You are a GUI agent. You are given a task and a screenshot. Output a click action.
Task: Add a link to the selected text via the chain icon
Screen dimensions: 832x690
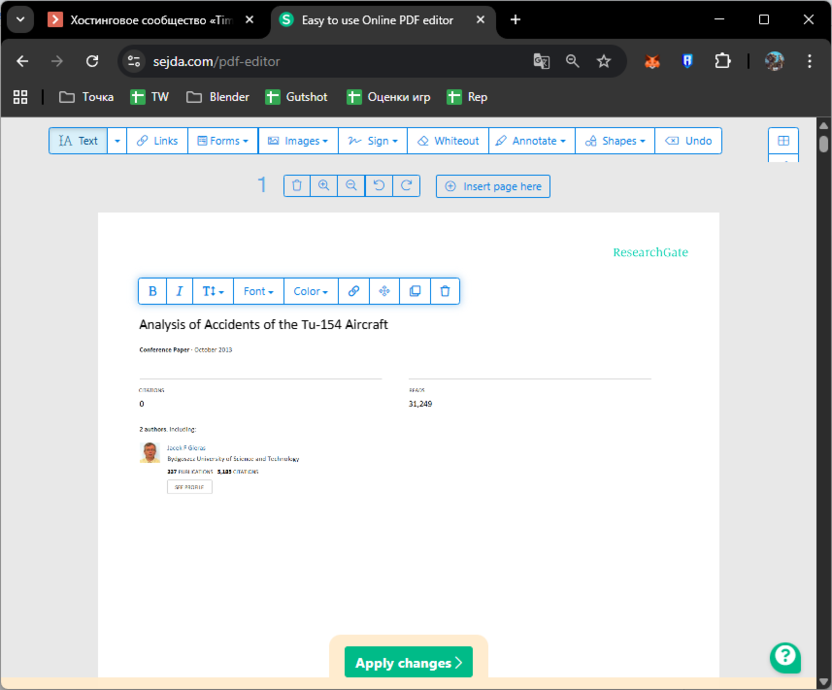(353, 291)
